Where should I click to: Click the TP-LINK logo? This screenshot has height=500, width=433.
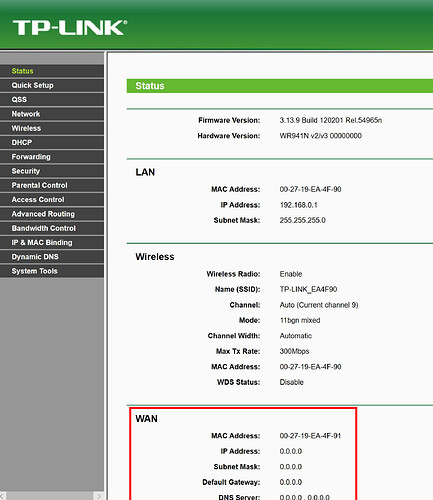[70, 27]
